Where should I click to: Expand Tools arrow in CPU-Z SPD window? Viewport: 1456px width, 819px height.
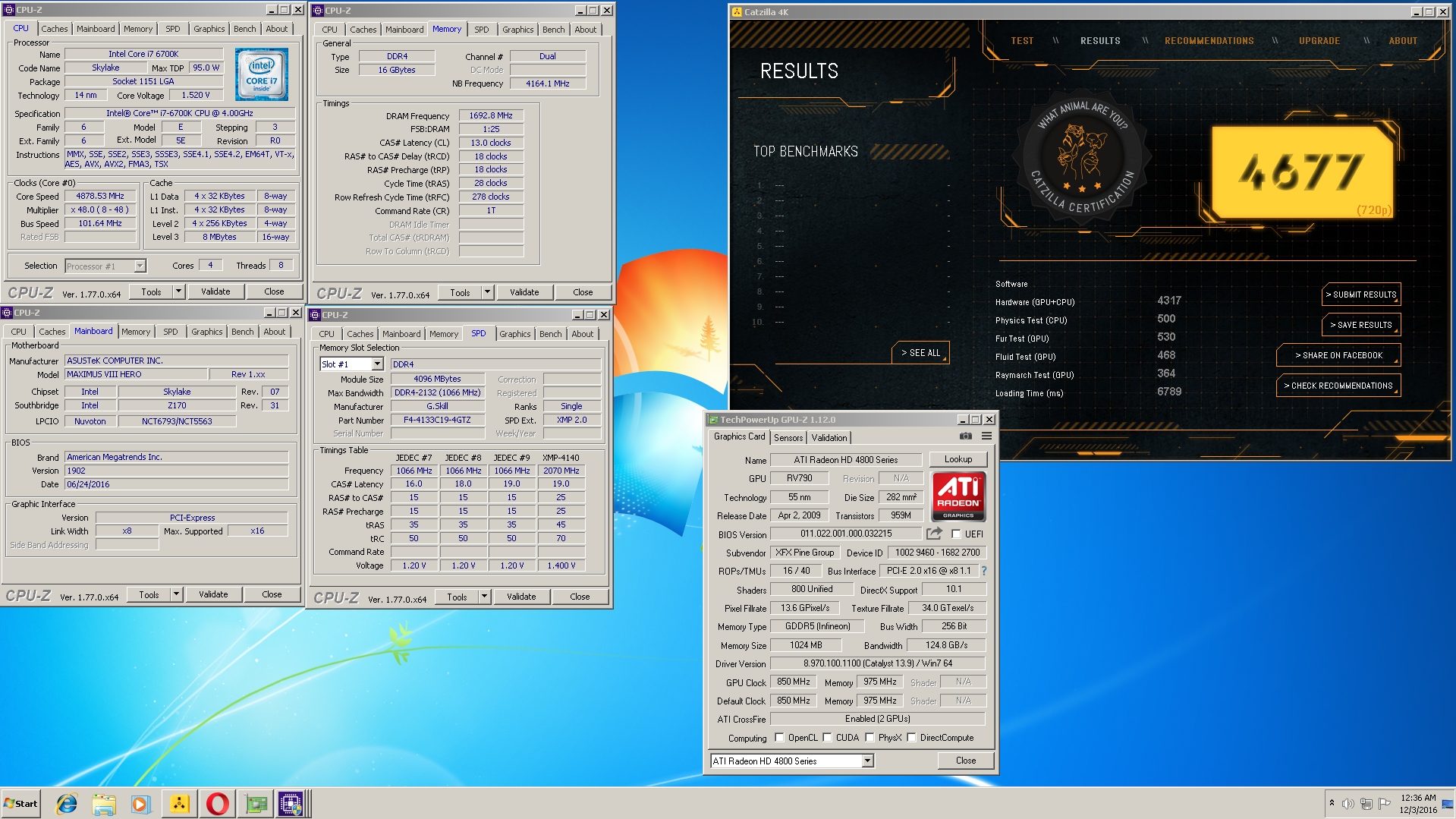(x=485, y=597)
